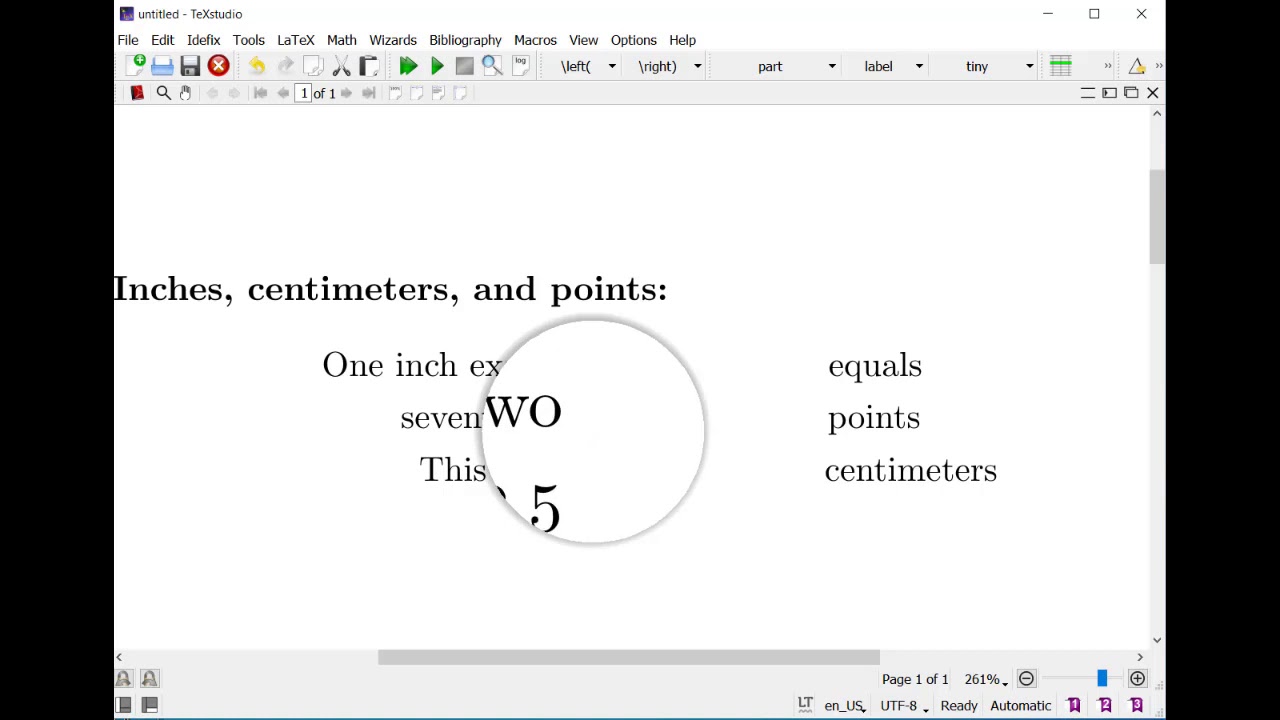The height and width of the screenshot is (720, 1280).
Task: Run Build & View with double green arrow
Action: tap(408, 66)
